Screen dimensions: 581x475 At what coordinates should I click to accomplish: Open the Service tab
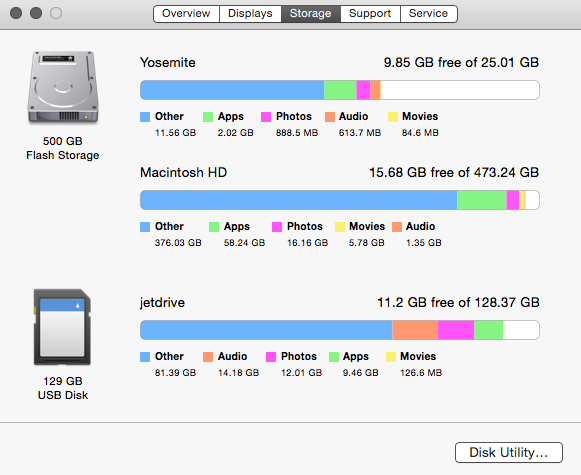point(428,14)
